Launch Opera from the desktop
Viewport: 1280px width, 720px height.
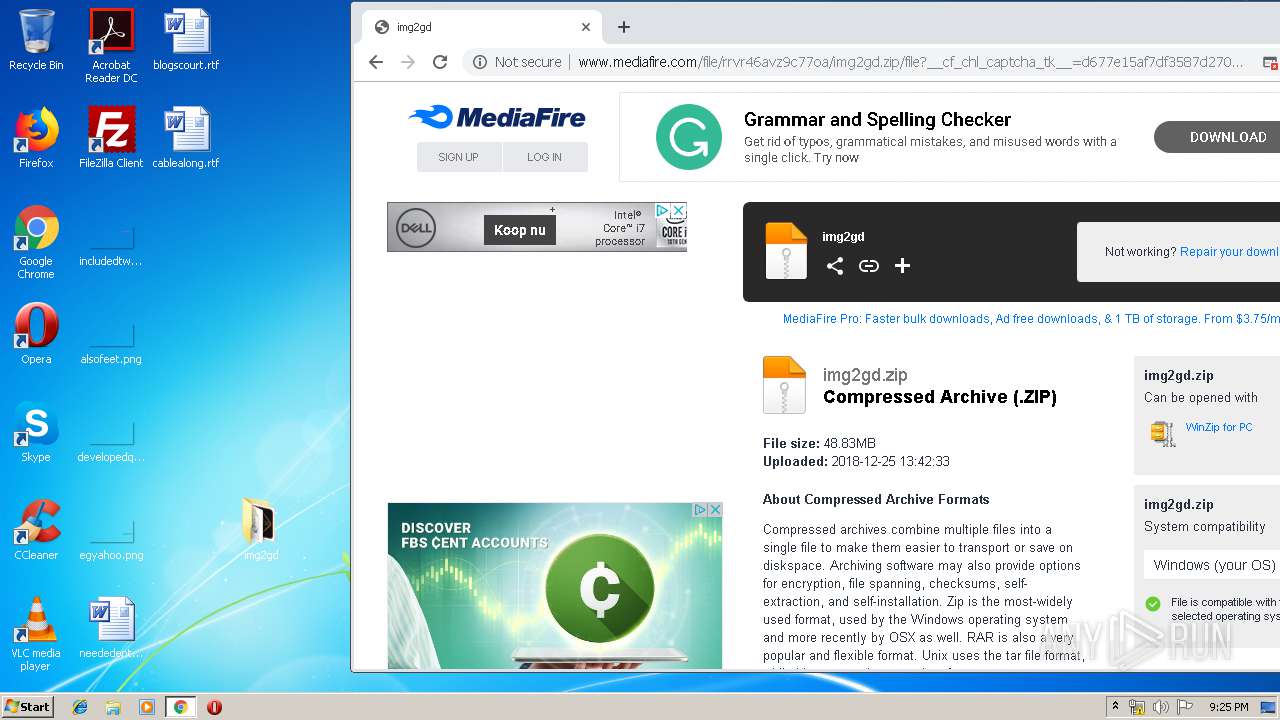tap(36, 334)
